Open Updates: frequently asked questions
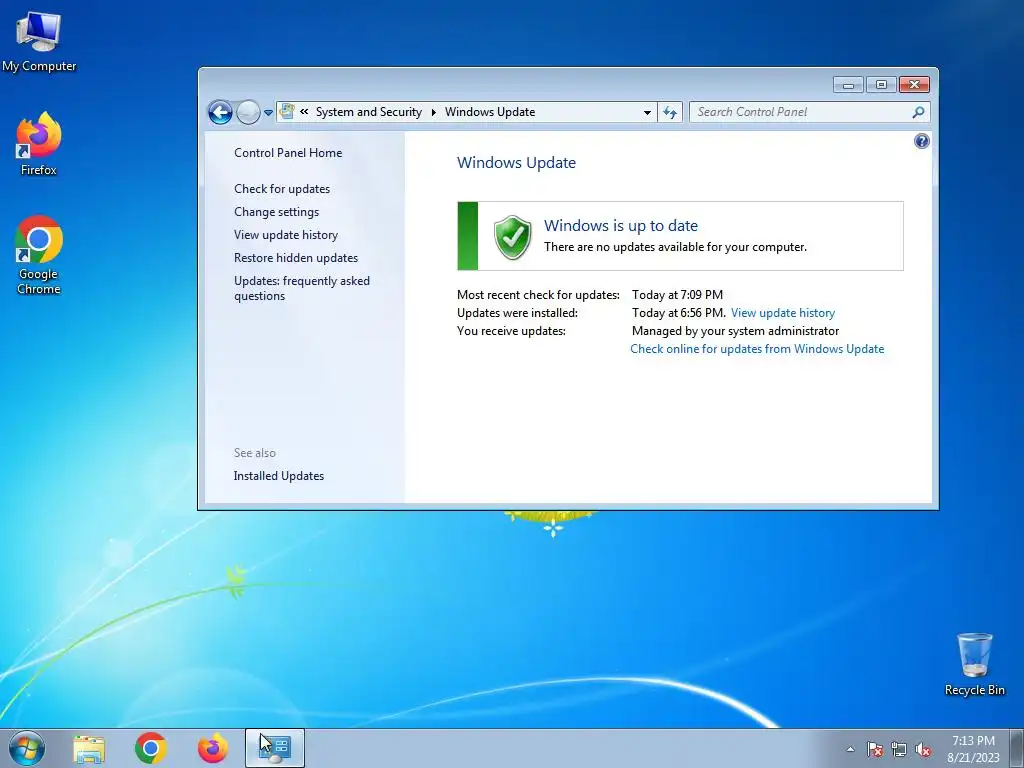Image resolution: width=1024 pixels, height=768 pixels. [x=302, y=288]
